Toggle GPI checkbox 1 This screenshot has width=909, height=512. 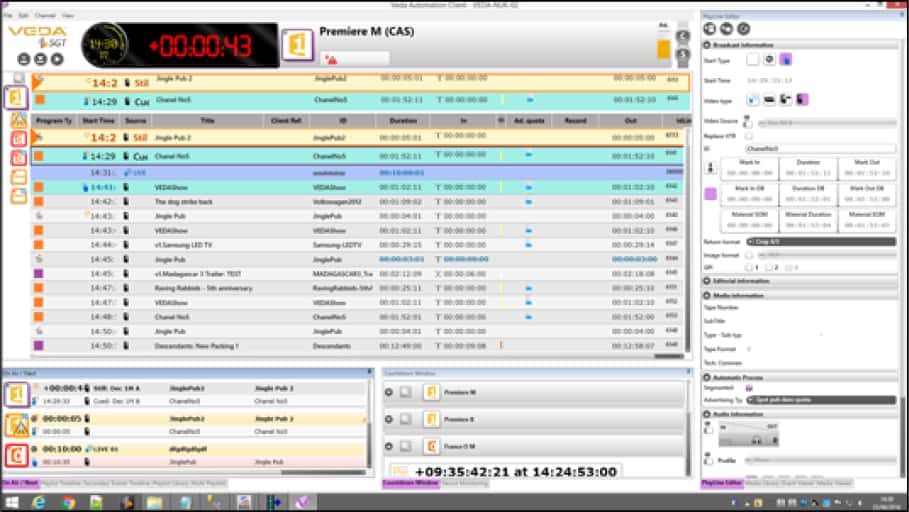[749, 267]
